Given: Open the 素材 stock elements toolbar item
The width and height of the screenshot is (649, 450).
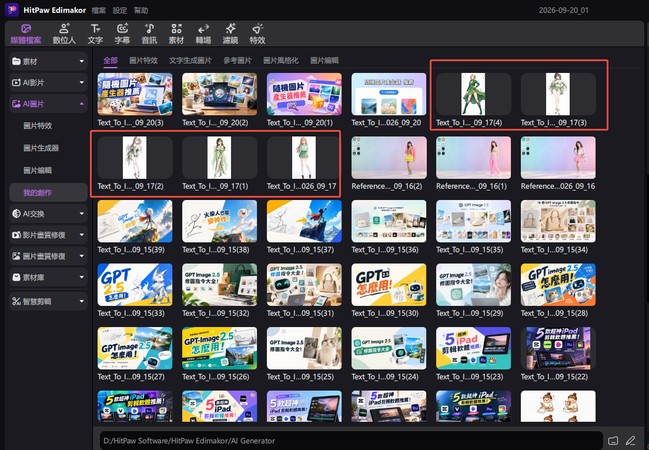Looking at the screenshot, I should pyautogui.click(x=176, y=34).
